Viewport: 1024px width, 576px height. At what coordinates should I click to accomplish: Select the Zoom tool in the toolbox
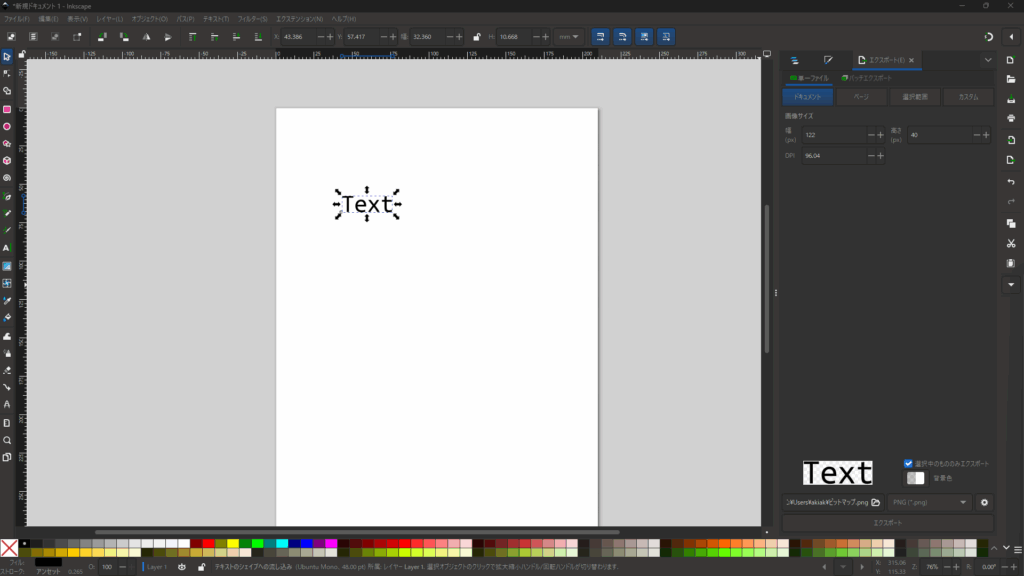click(7, 440)
